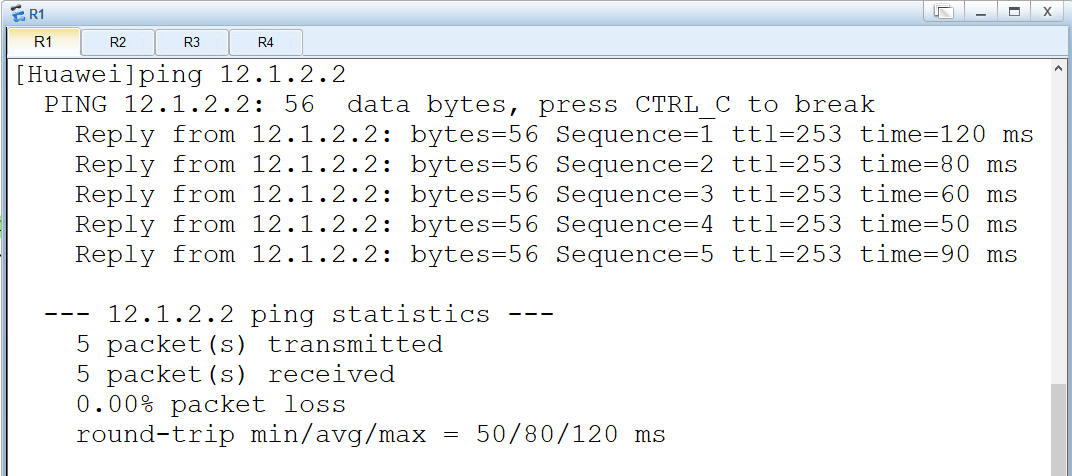Click the empty scrollbar track above the thumb

pos(1058,229)
